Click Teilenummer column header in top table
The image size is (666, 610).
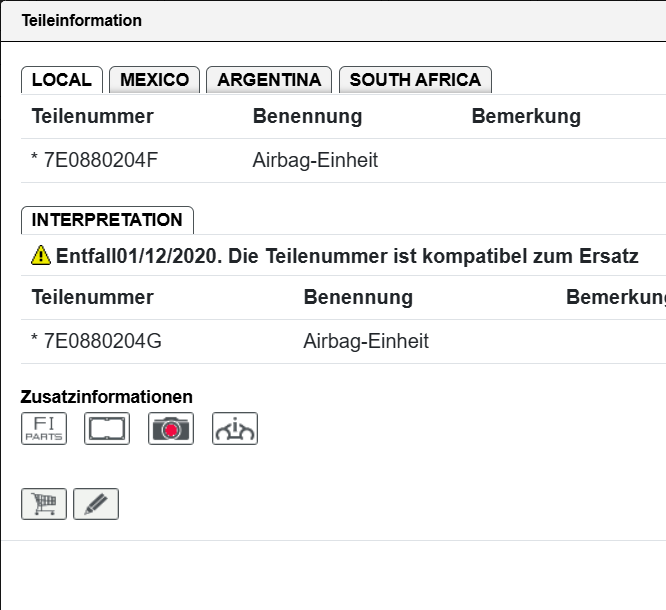point(93,116)
